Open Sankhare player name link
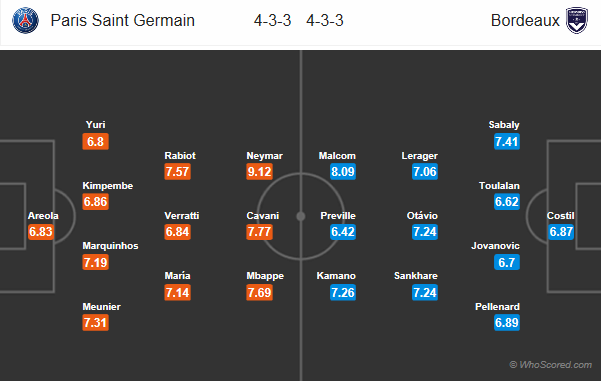 coord(416,276)
